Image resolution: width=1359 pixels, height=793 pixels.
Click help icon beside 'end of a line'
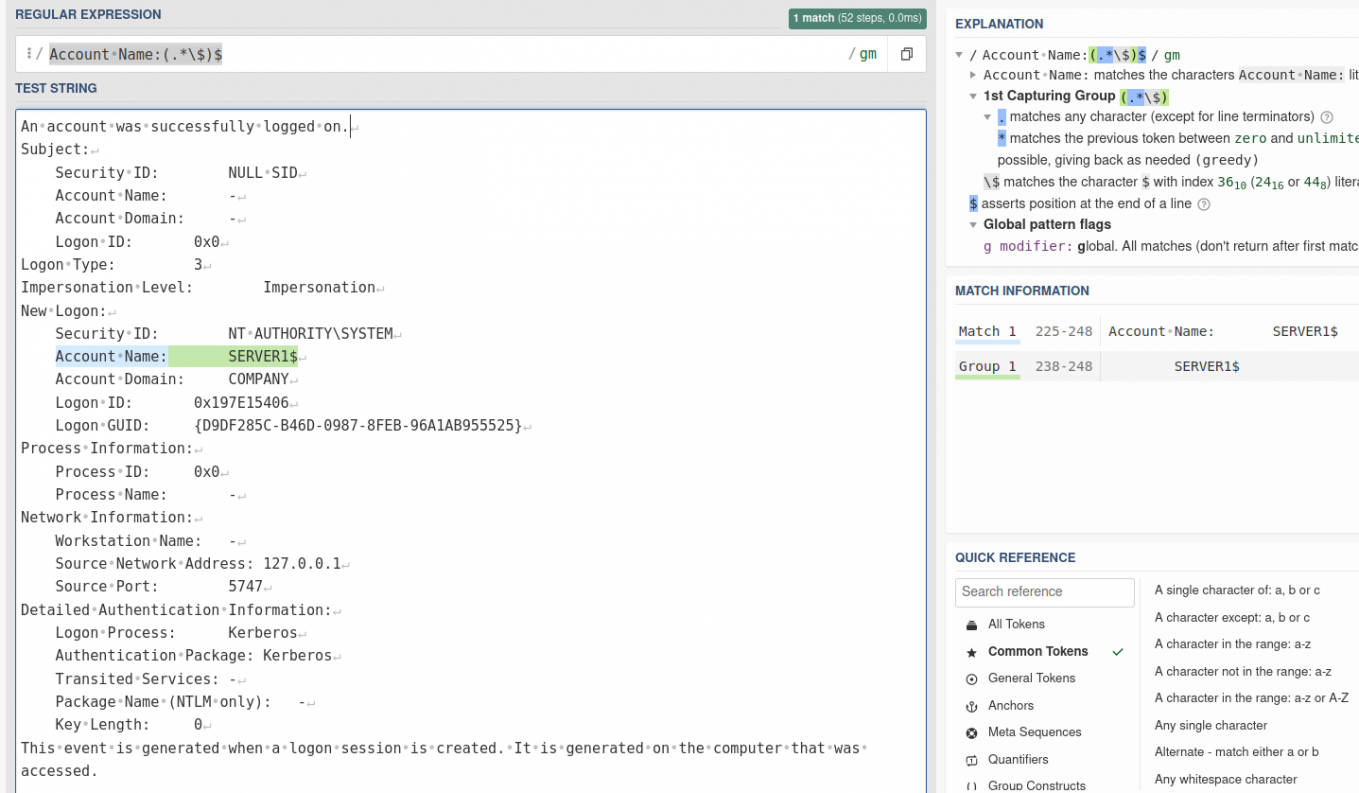pyautogui.click(x=1204, y=204)
